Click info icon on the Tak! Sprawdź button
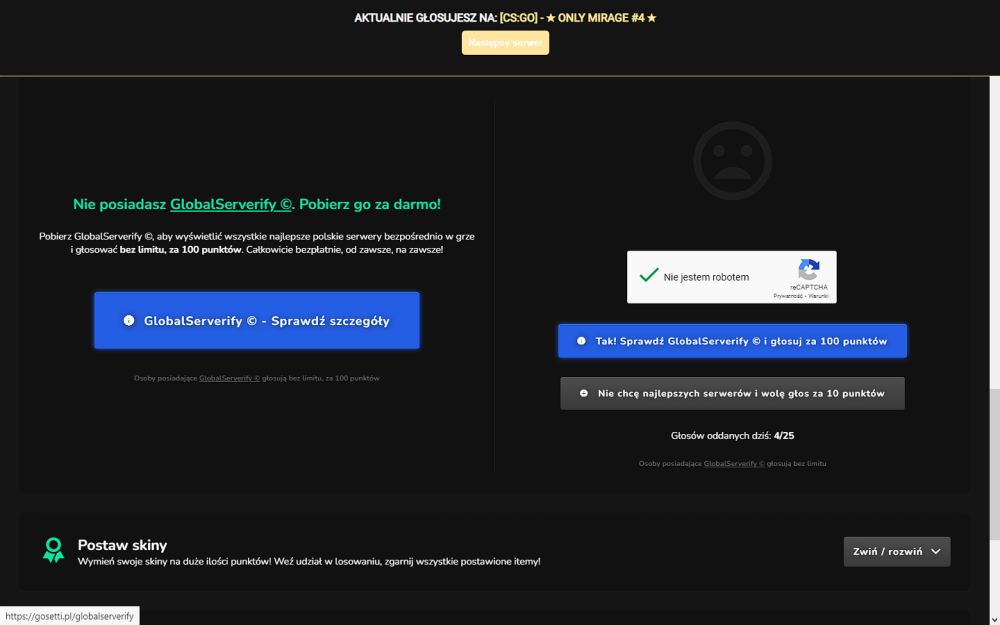The image size is (1000, 625). 581,341
